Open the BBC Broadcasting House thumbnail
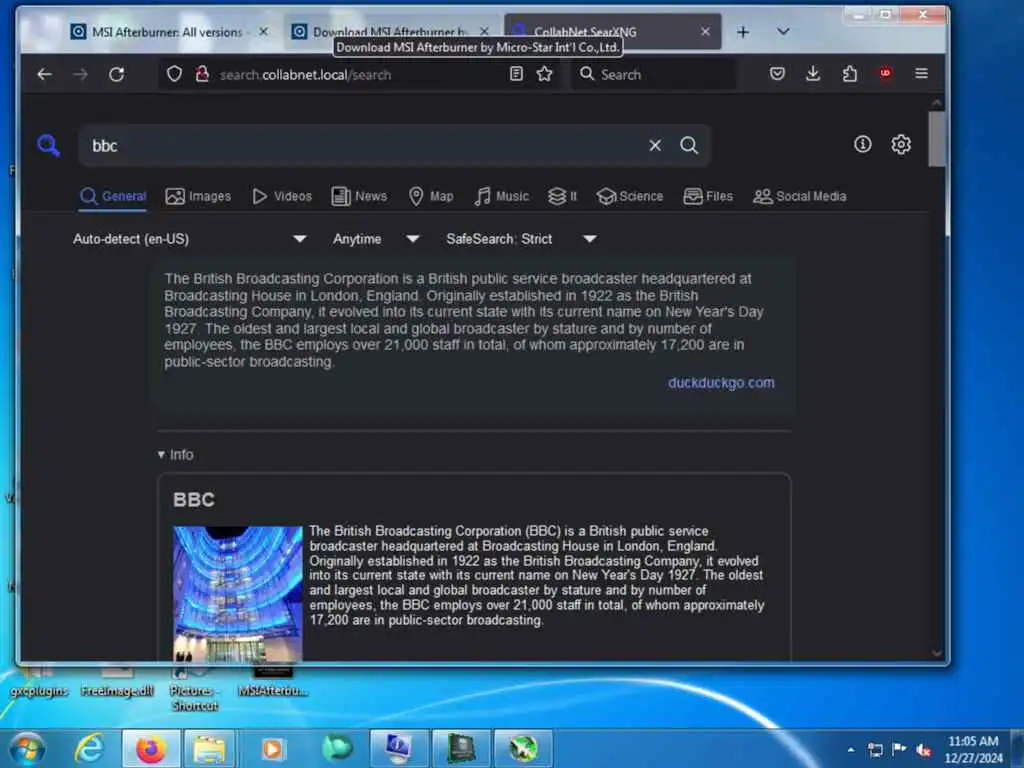 click(238, 594)
